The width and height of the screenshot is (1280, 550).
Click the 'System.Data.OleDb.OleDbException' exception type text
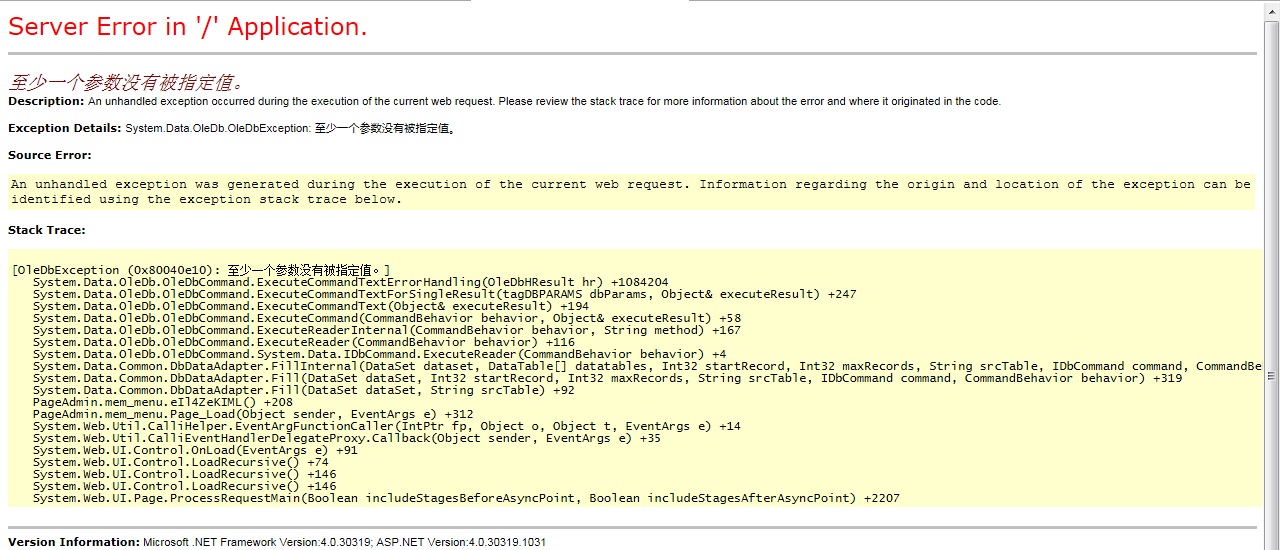217,128
